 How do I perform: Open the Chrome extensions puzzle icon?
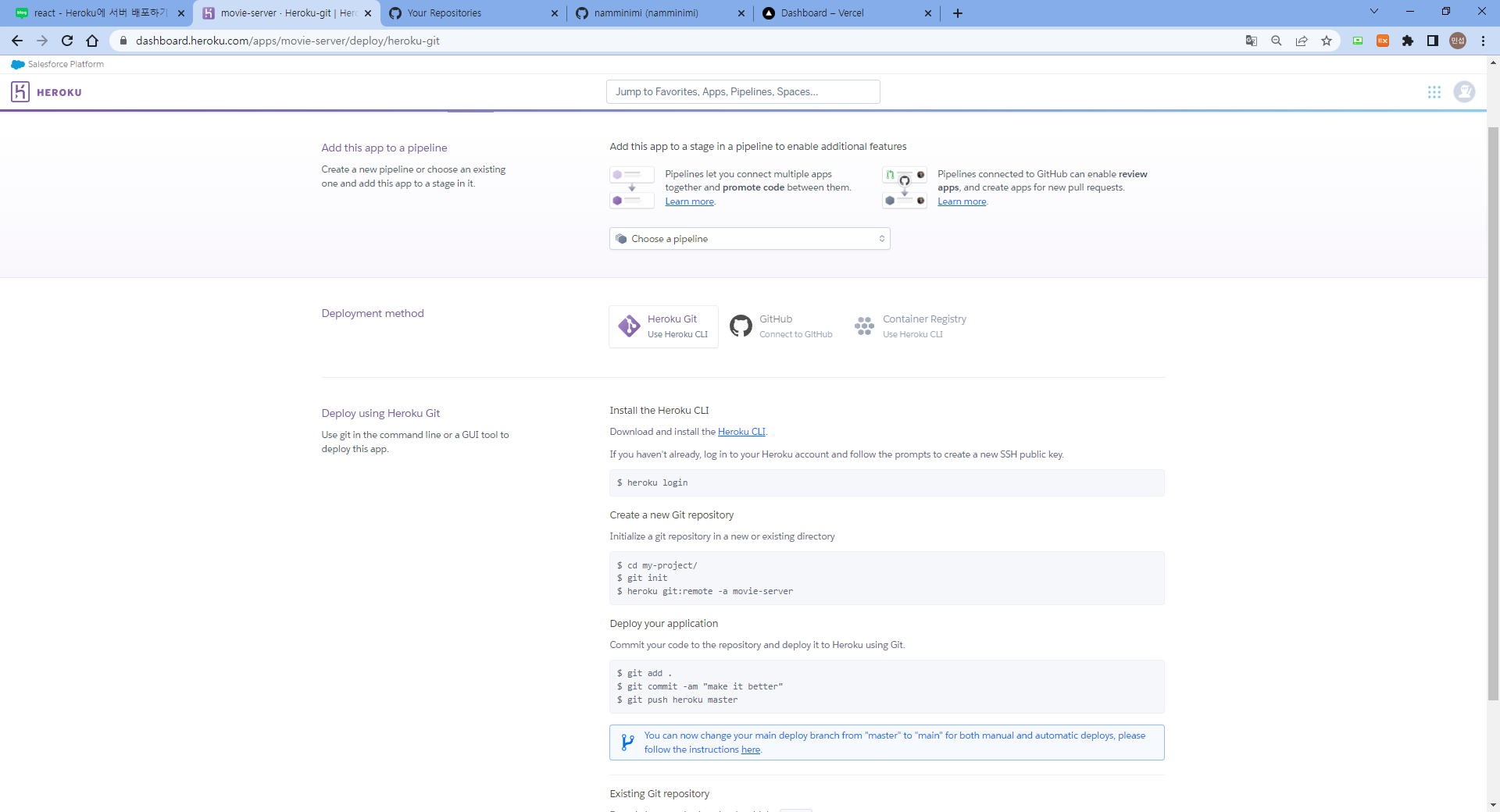1408,41
